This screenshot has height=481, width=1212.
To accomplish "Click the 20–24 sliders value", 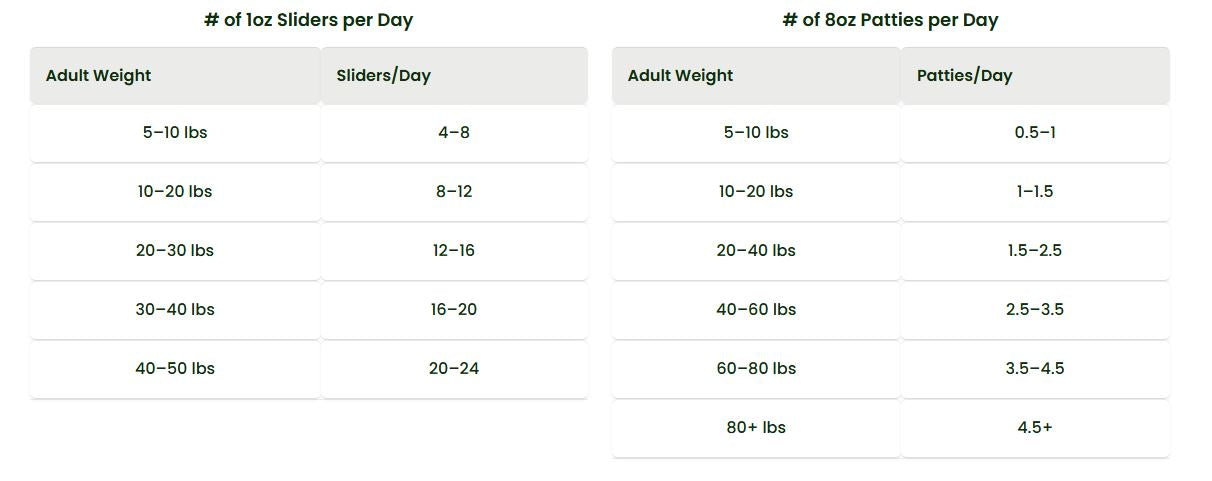I will click(x=454, y=368).
